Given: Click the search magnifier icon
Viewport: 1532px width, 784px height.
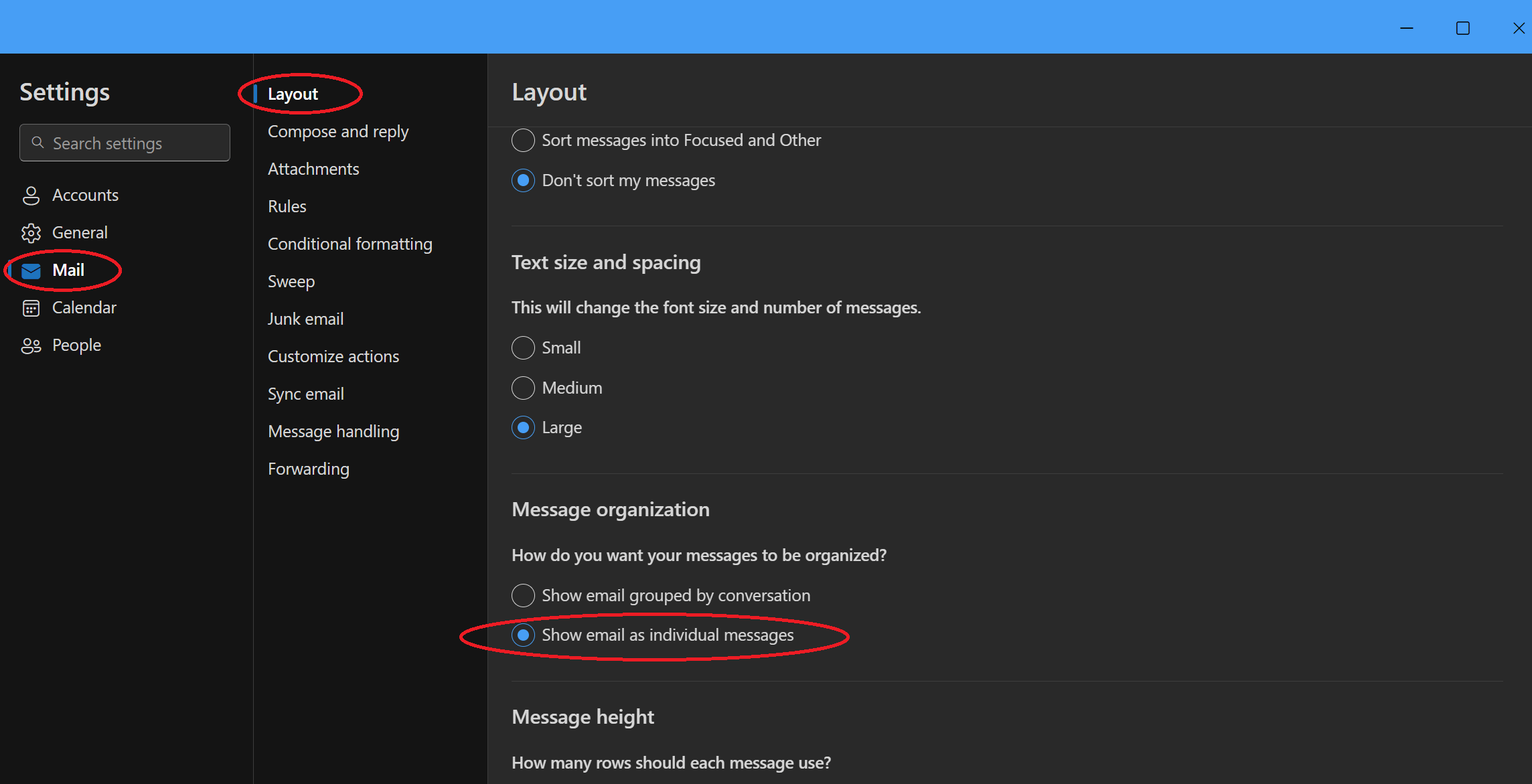Looking at the screenshot, I should 38,143.
